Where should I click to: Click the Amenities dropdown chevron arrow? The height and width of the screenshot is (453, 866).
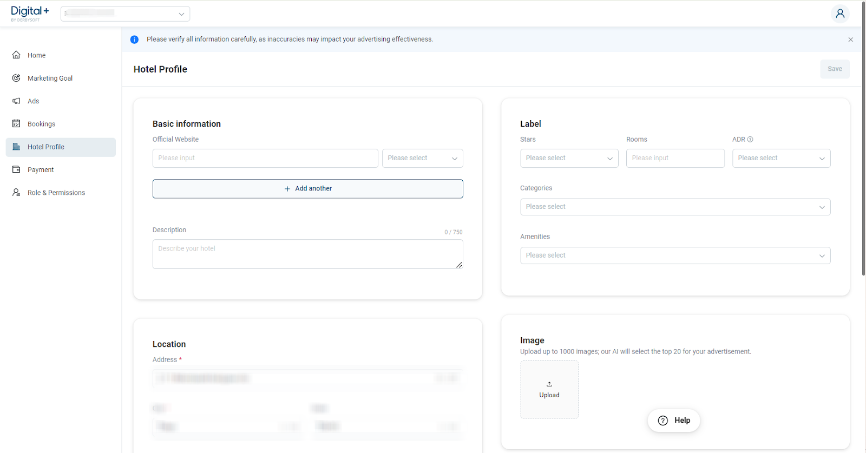(822, 256)
